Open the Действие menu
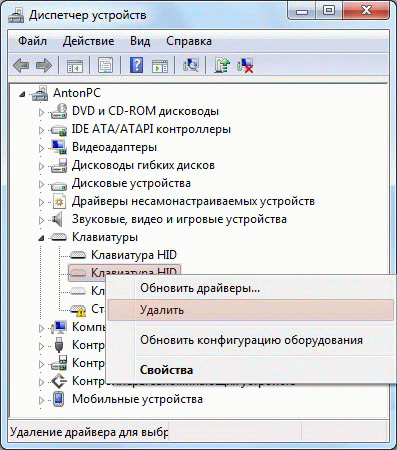Image resolution: width=397 pixels, height=450 pixels. click(x=88, y=41)
